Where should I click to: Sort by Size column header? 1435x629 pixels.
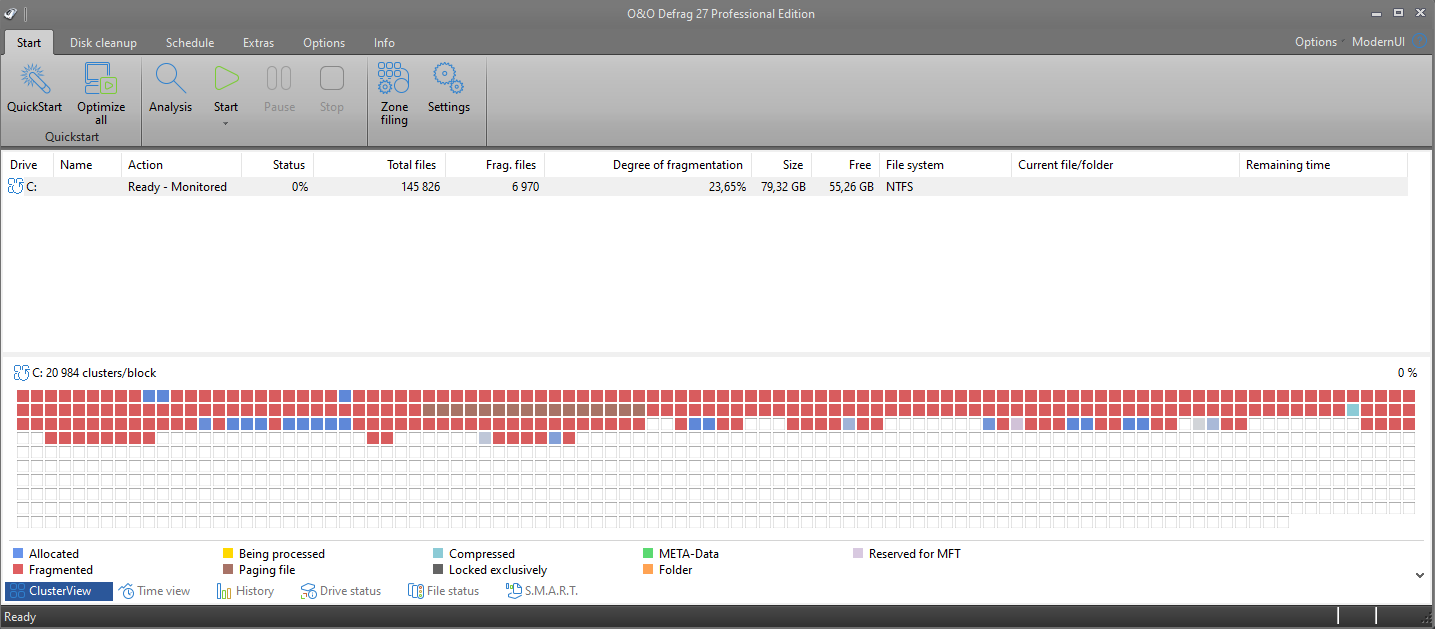coord(781,165)
